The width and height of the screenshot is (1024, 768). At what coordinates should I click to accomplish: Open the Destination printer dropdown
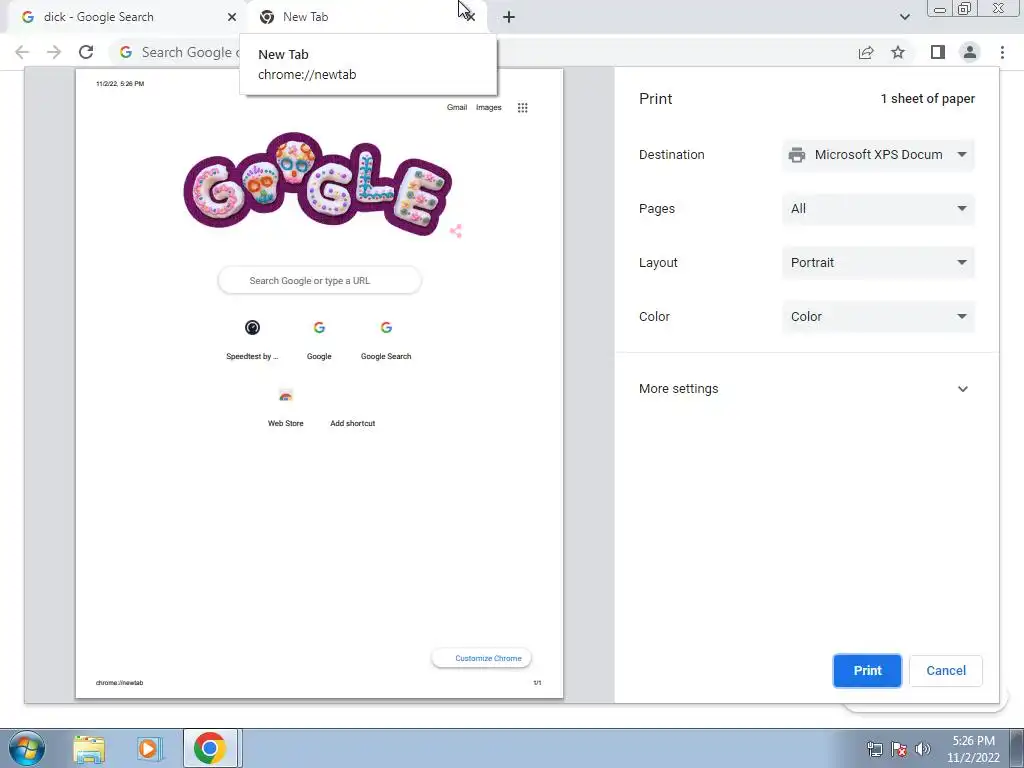pyautogui.click(x=878, y=155)
